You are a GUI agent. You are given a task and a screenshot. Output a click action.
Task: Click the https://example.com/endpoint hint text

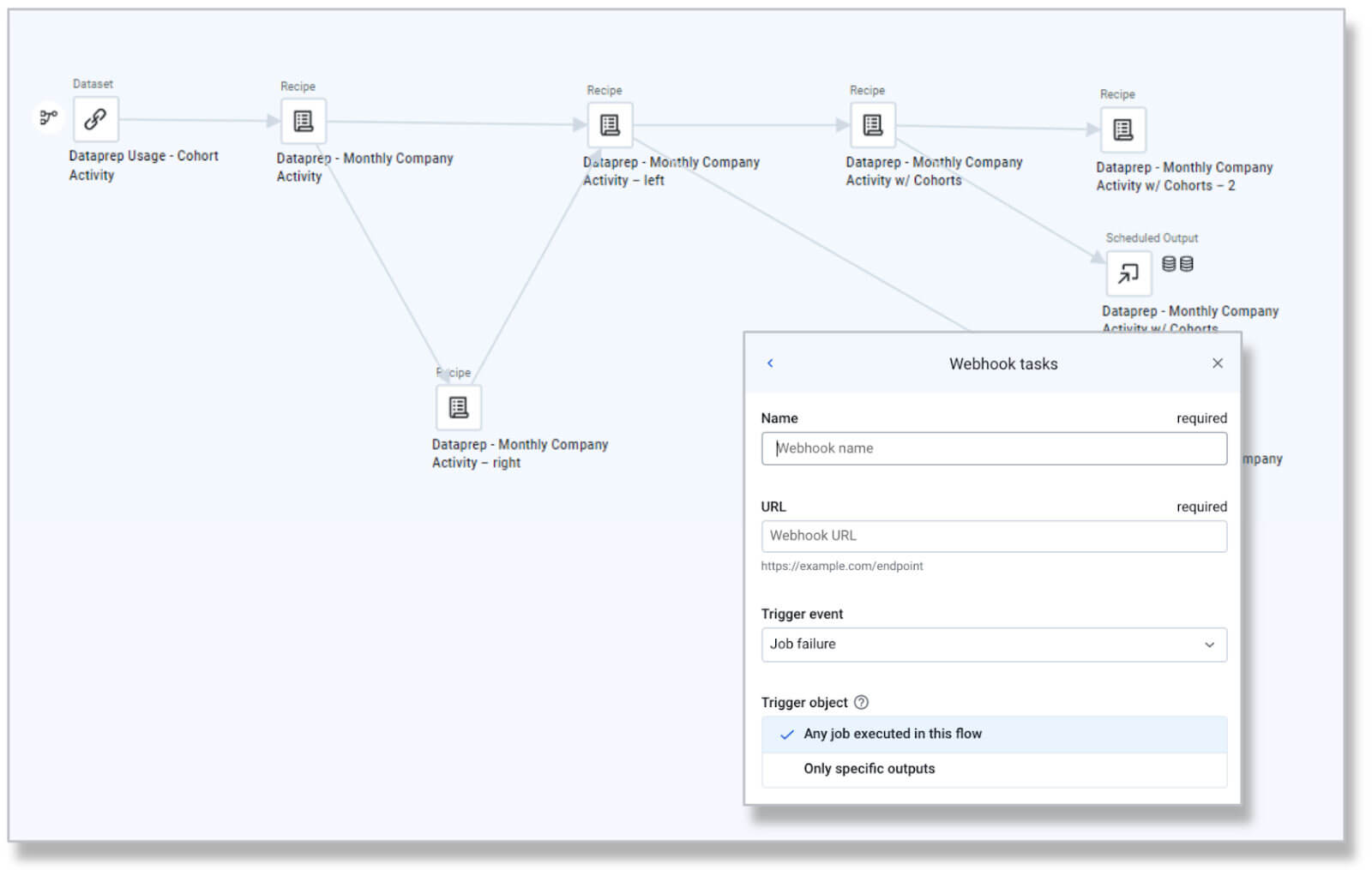(x=842, y=566)
